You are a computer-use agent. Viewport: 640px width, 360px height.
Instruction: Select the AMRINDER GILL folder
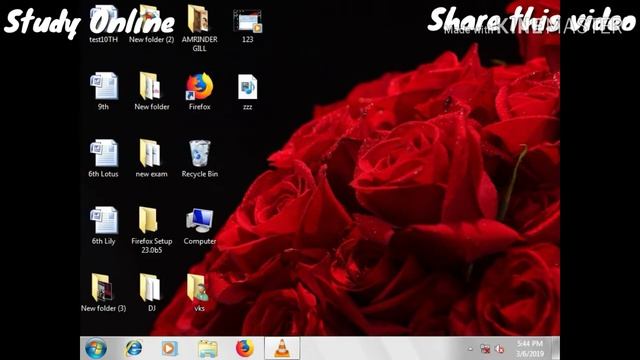point(199,28)
